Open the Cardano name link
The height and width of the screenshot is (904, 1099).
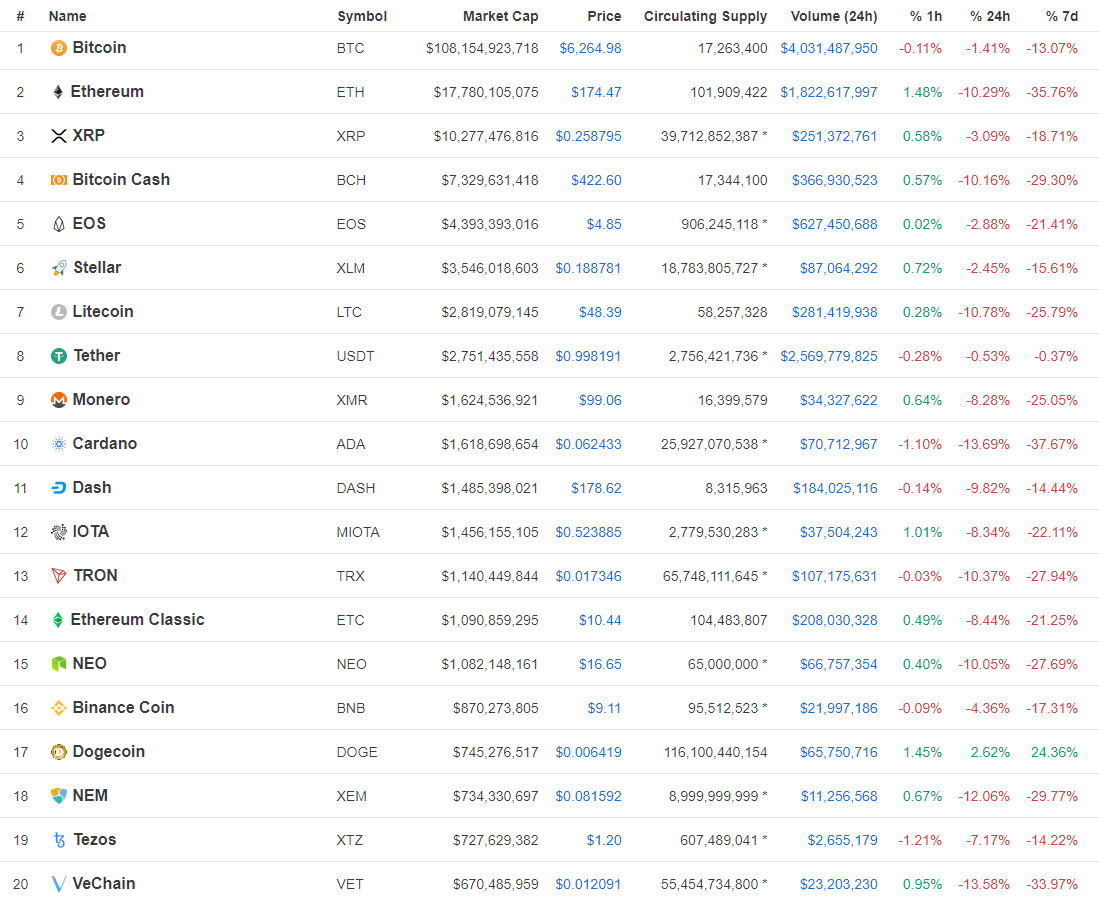click(x=105, y=444)
